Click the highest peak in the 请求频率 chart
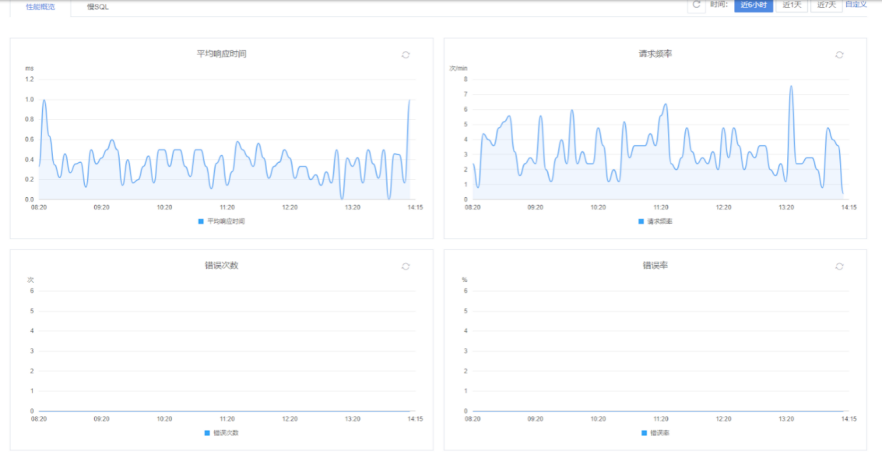The height and width of the screenshot is (462, 882). (x=791, y=86)
